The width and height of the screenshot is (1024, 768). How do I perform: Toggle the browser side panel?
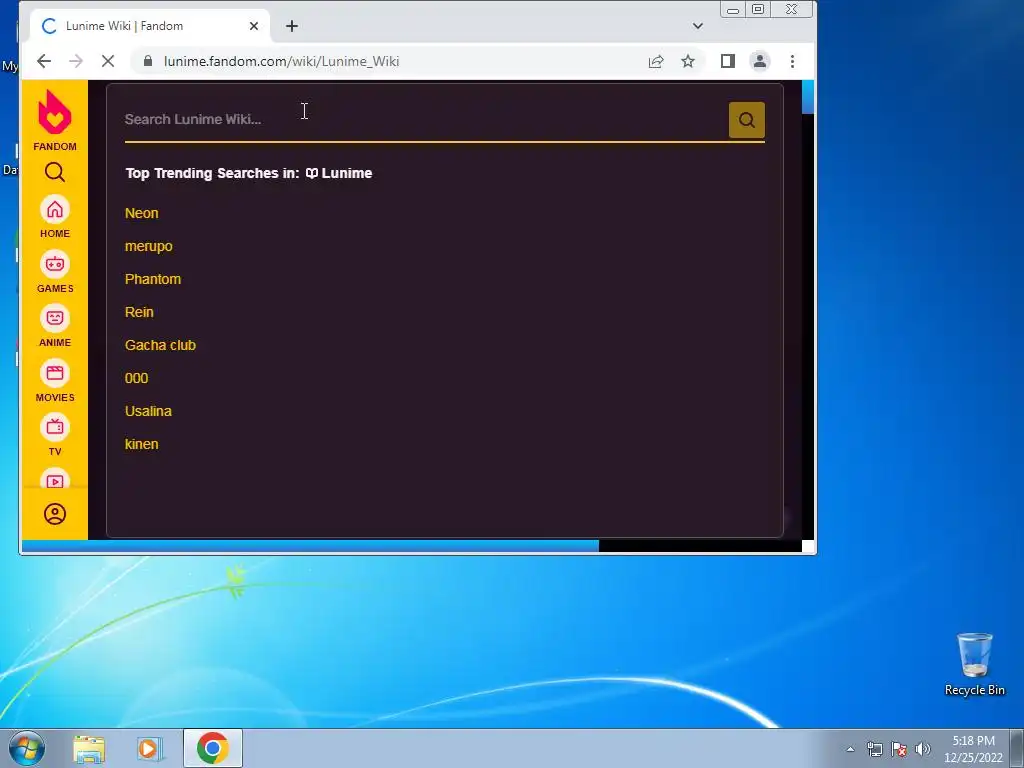click(x=728, y=61)
